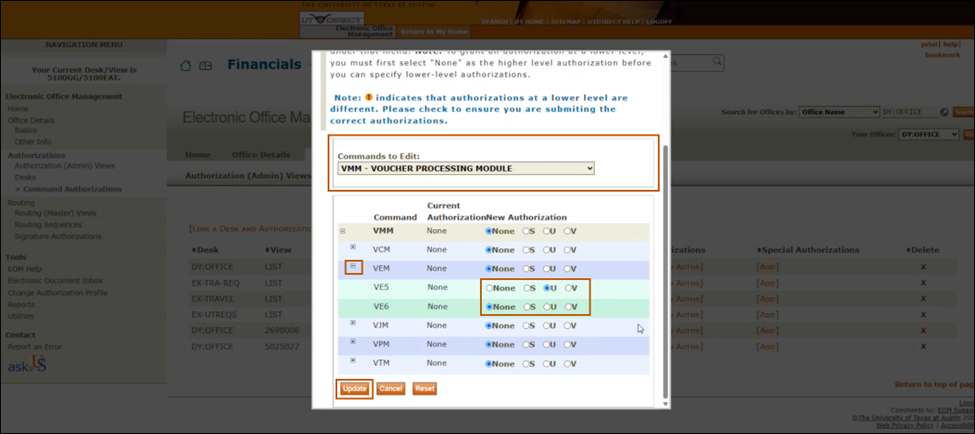Open Desks in navigation menu
The height and width of the screenshot is (434, 975).
[x=25, y=177]
